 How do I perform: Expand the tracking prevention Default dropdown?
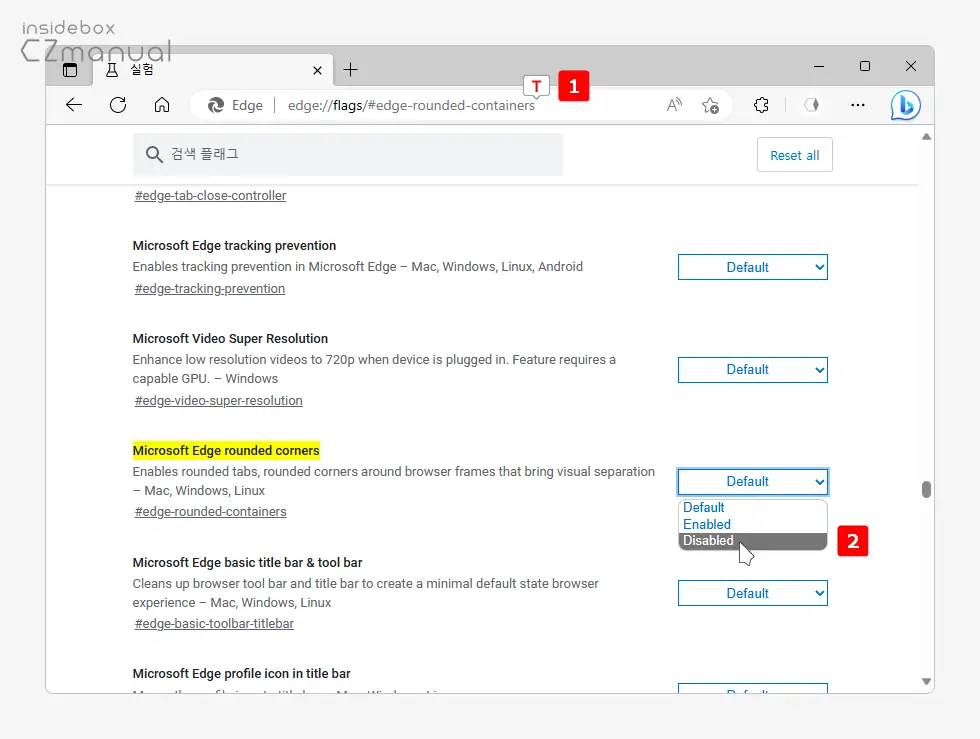coord(752,267)
